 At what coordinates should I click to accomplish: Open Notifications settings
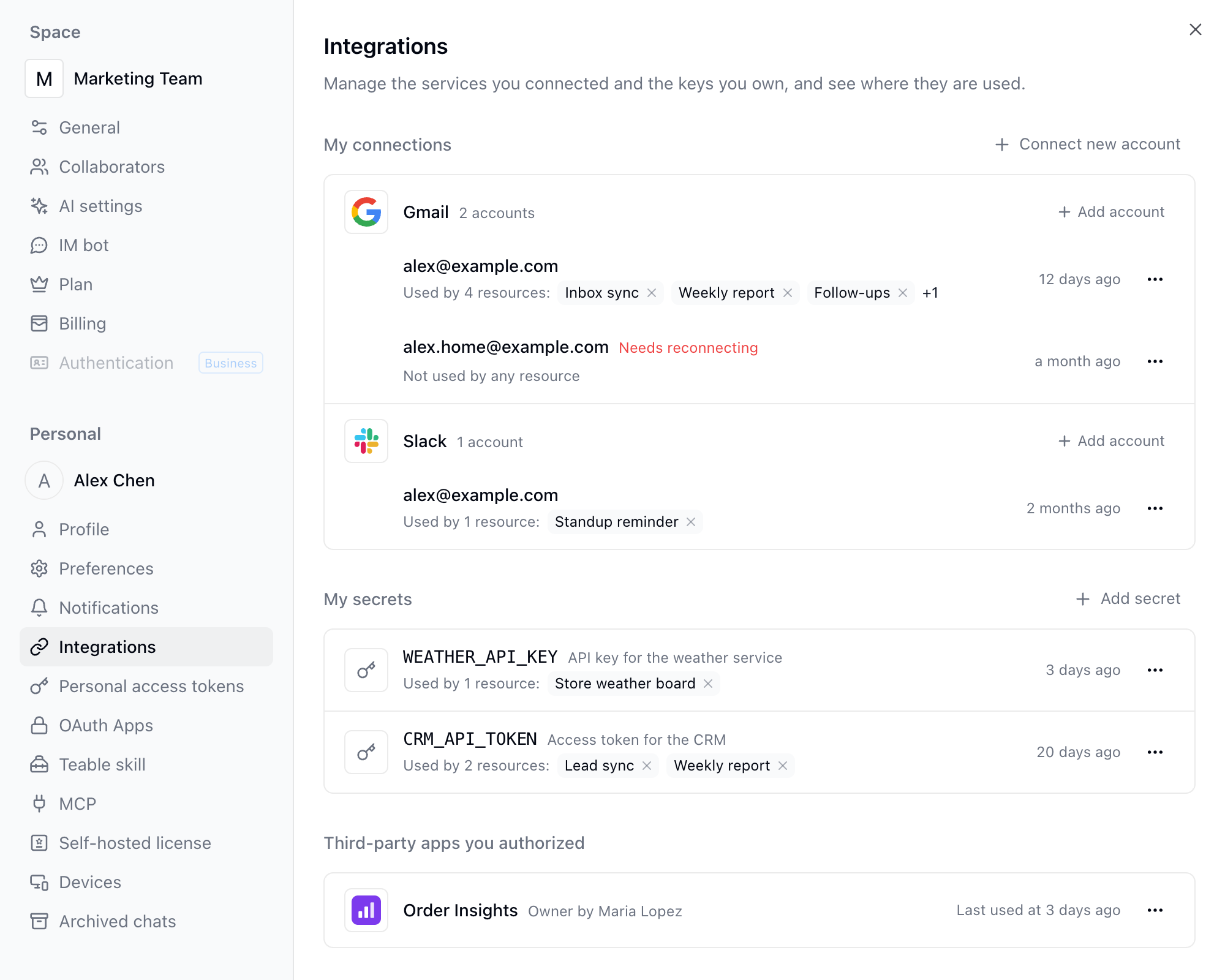tap(146, 608)
